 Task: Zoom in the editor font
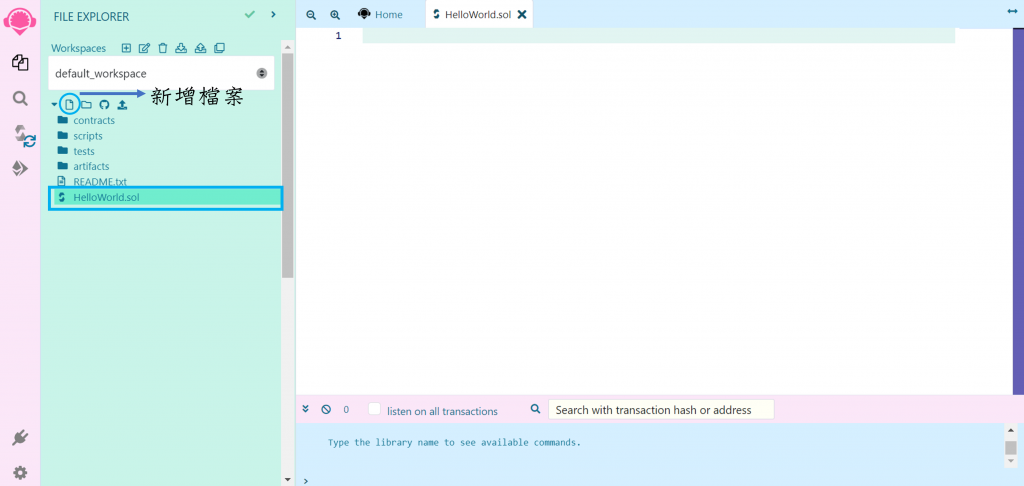(x=335, y=15)
